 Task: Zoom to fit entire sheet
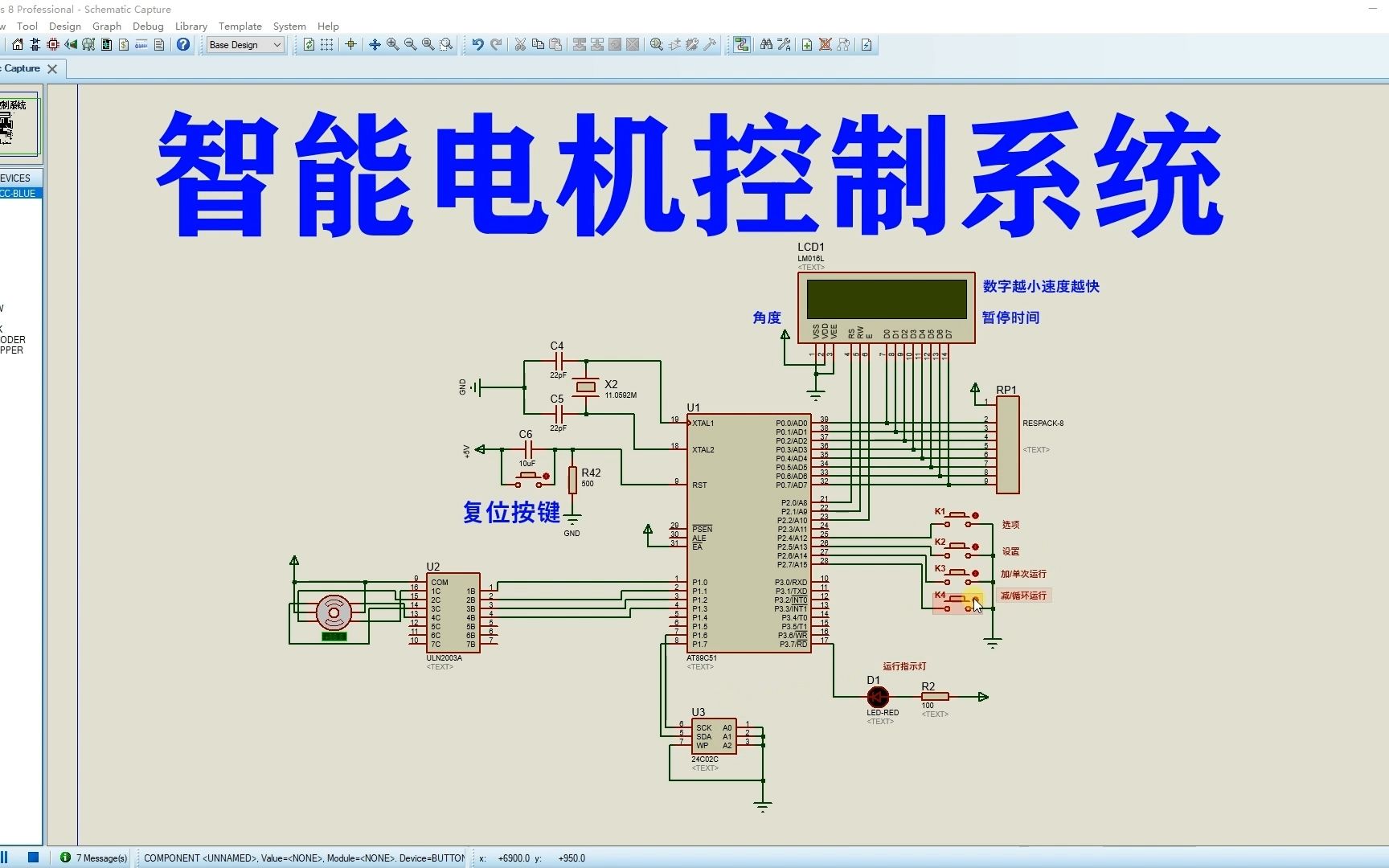(428, 45)
